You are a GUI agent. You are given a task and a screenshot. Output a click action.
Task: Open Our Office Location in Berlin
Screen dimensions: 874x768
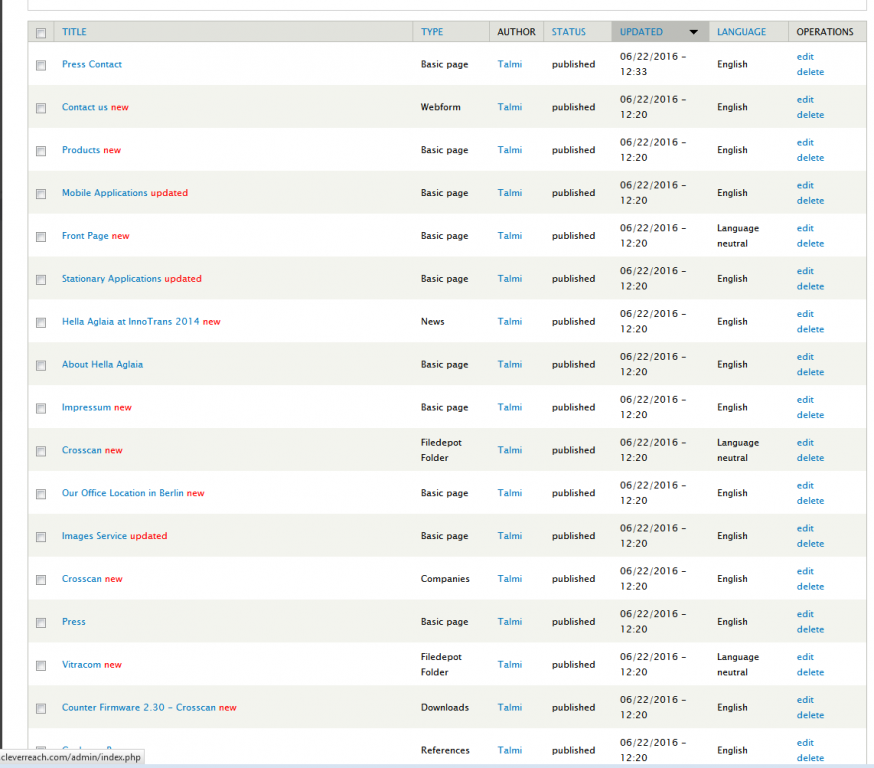pos(123,493)
